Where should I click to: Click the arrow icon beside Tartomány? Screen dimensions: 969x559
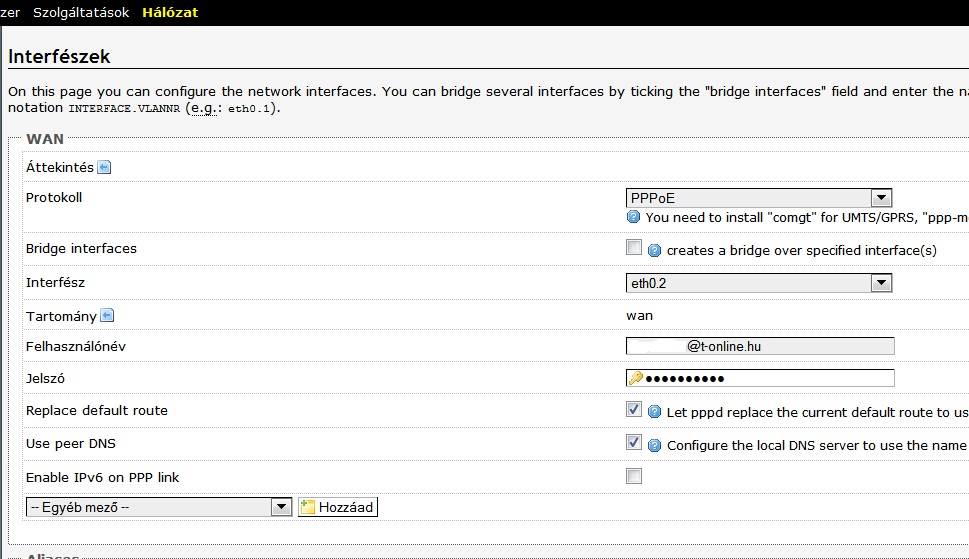pyautogui.click(x=108, y=316)
